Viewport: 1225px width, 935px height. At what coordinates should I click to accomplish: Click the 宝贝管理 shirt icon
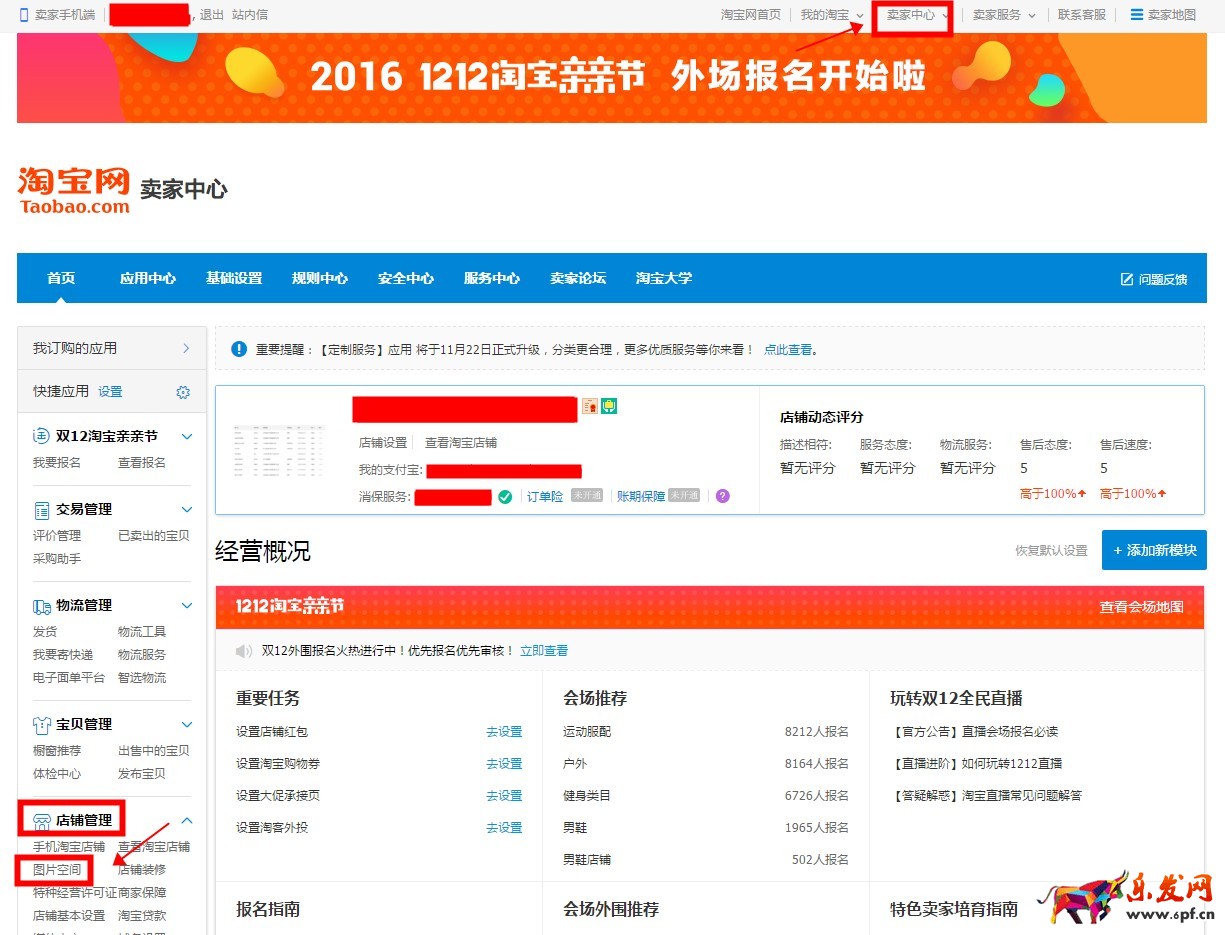click(x=42, y=725)
